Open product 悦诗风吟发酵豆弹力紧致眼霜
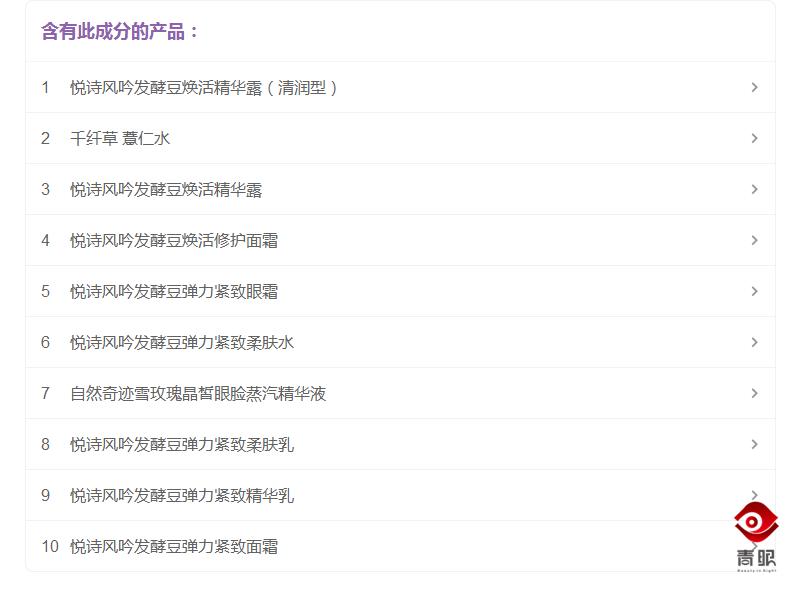 point(400,291)
